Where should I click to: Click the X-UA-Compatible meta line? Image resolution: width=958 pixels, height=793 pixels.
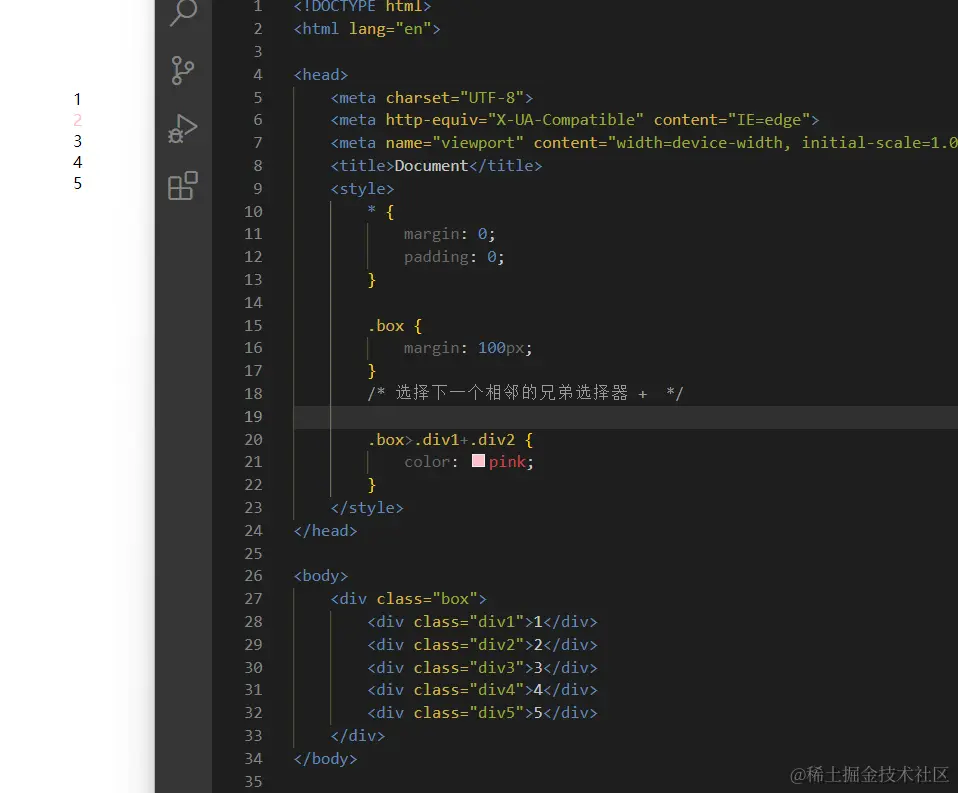click(x=575, y=120)
